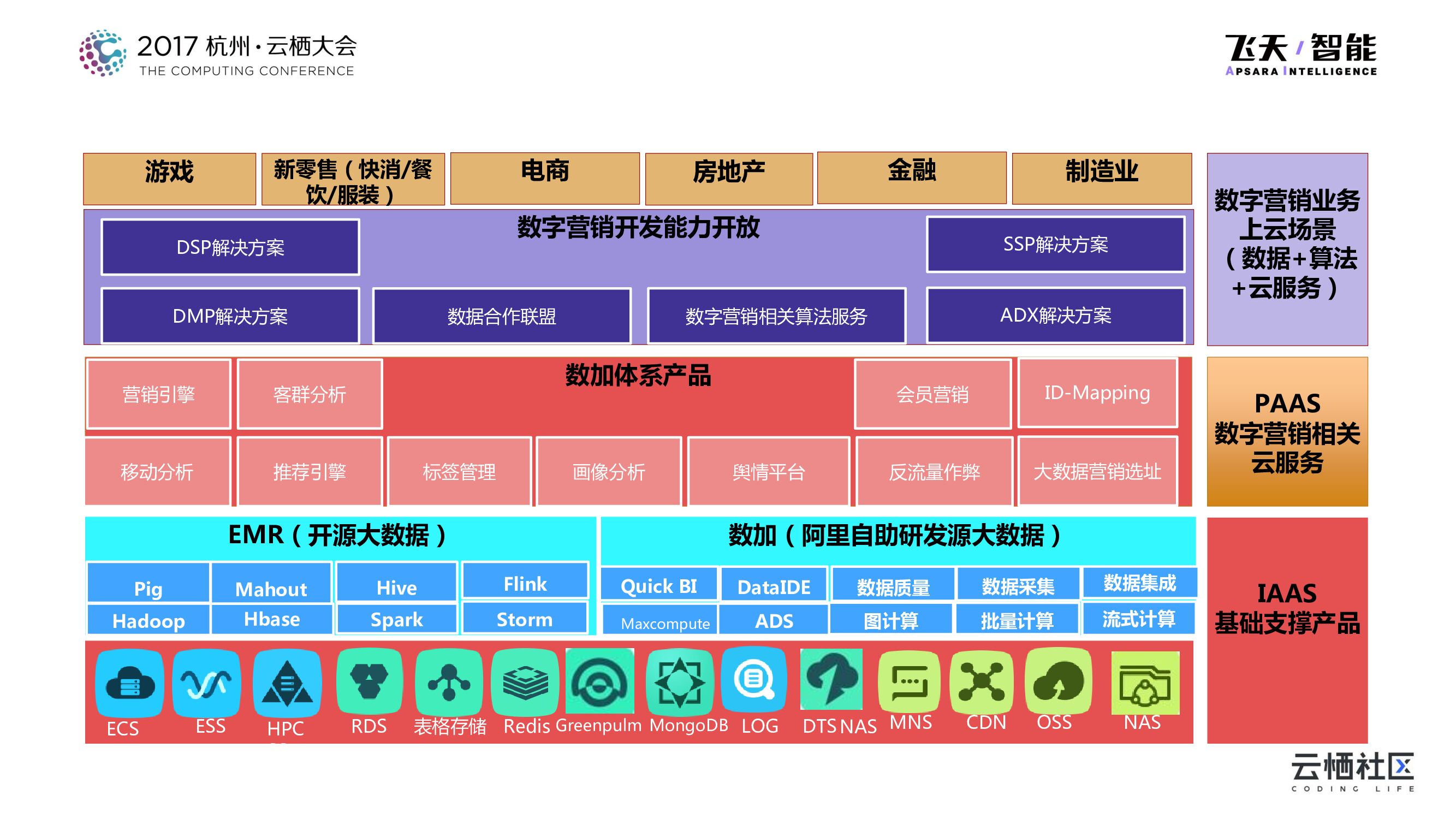Click the 数据合作联盟 box
Screen dimensions: 1456x819
click(x=501, y=316)
